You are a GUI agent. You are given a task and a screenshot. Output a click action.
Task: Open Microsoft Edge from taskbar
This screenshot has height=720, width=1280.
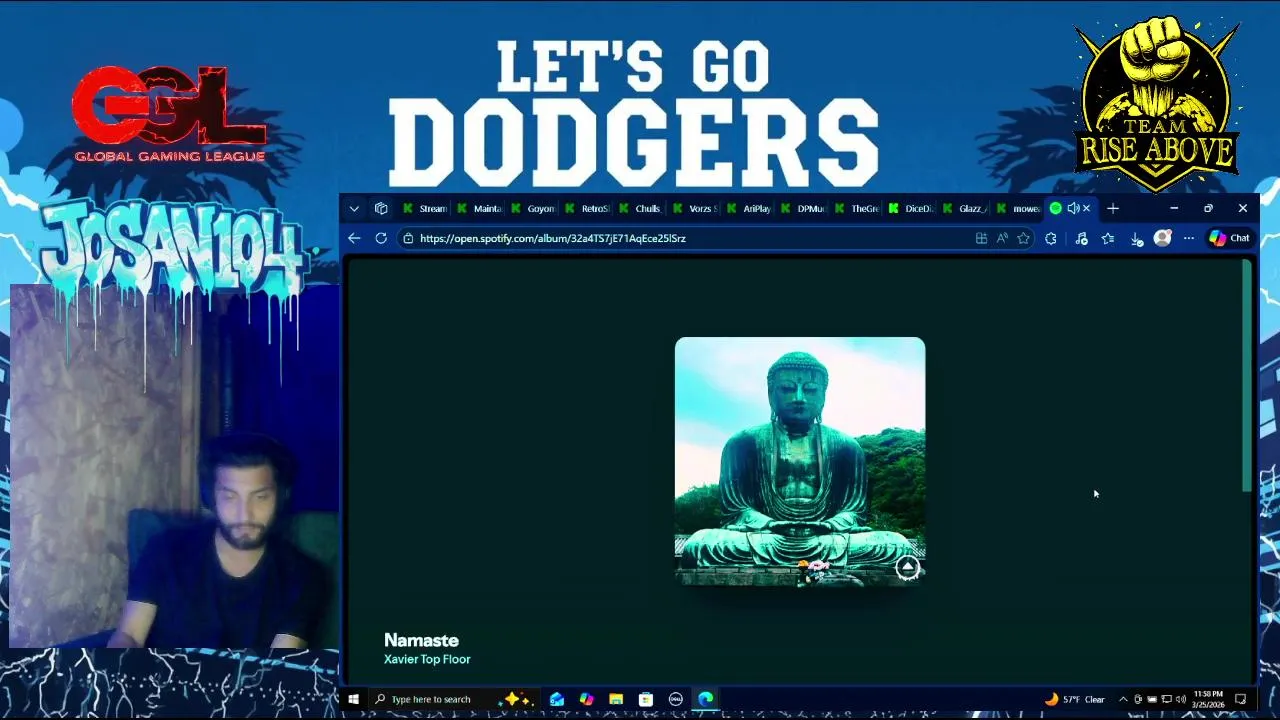click(x=706, y=699)
